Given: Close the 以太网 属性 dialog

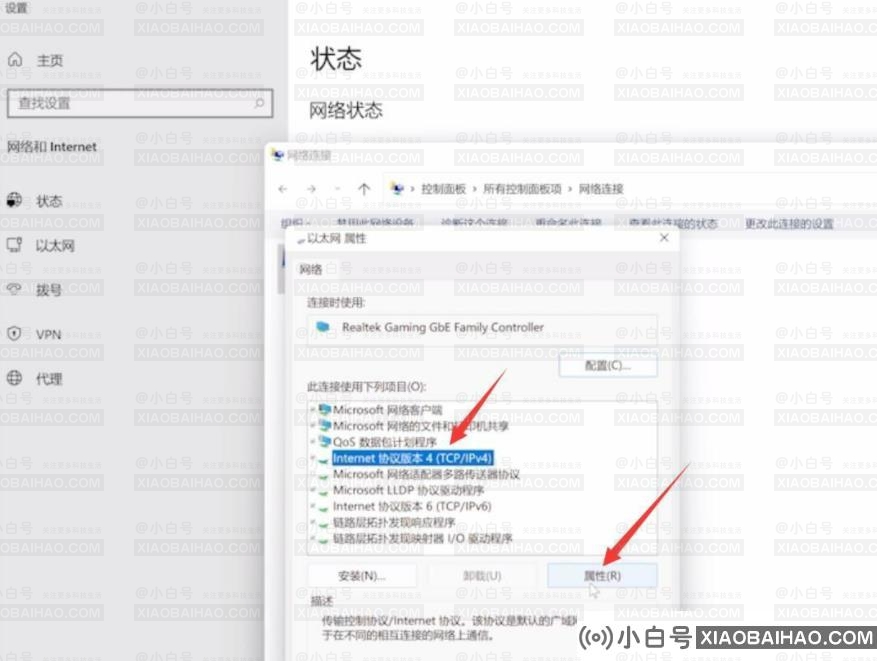Looking at the screenshot, I should 664,238.
